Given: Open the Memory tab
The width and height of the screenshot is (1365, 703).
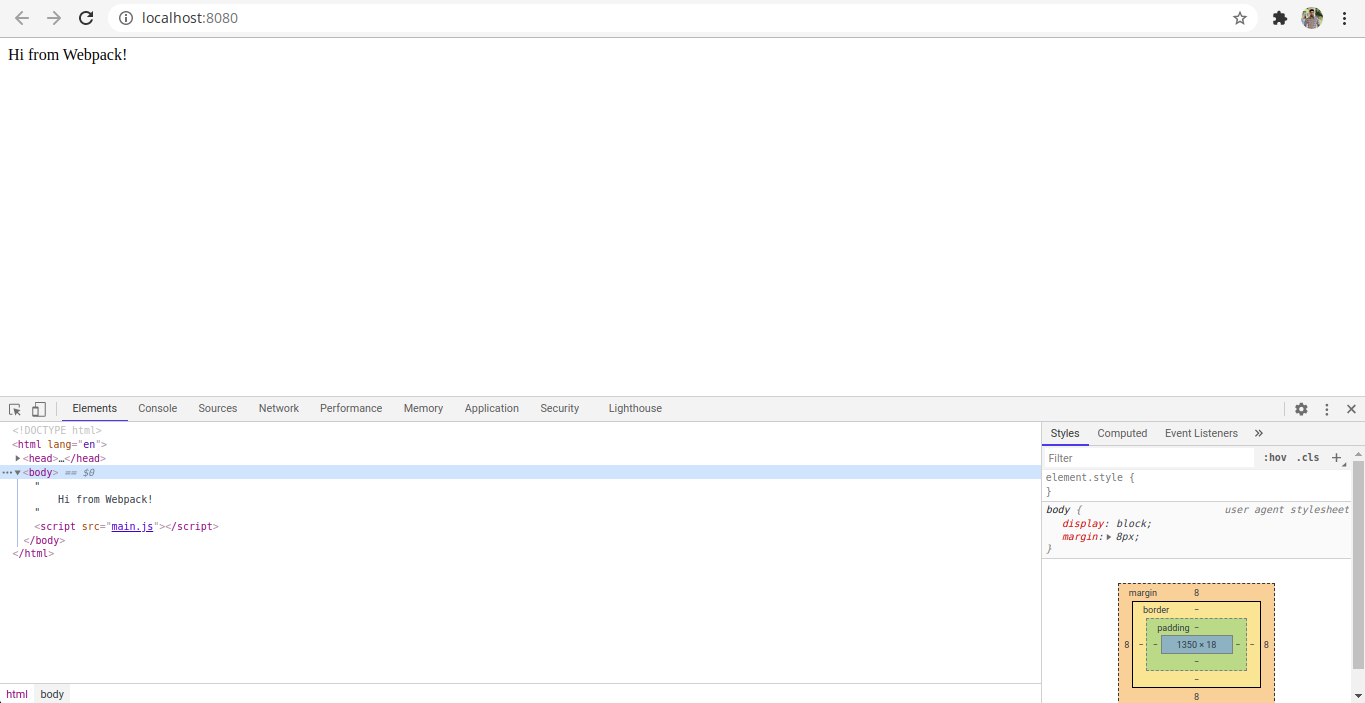Looking at the screenshot, I should (x=423, y=408).
